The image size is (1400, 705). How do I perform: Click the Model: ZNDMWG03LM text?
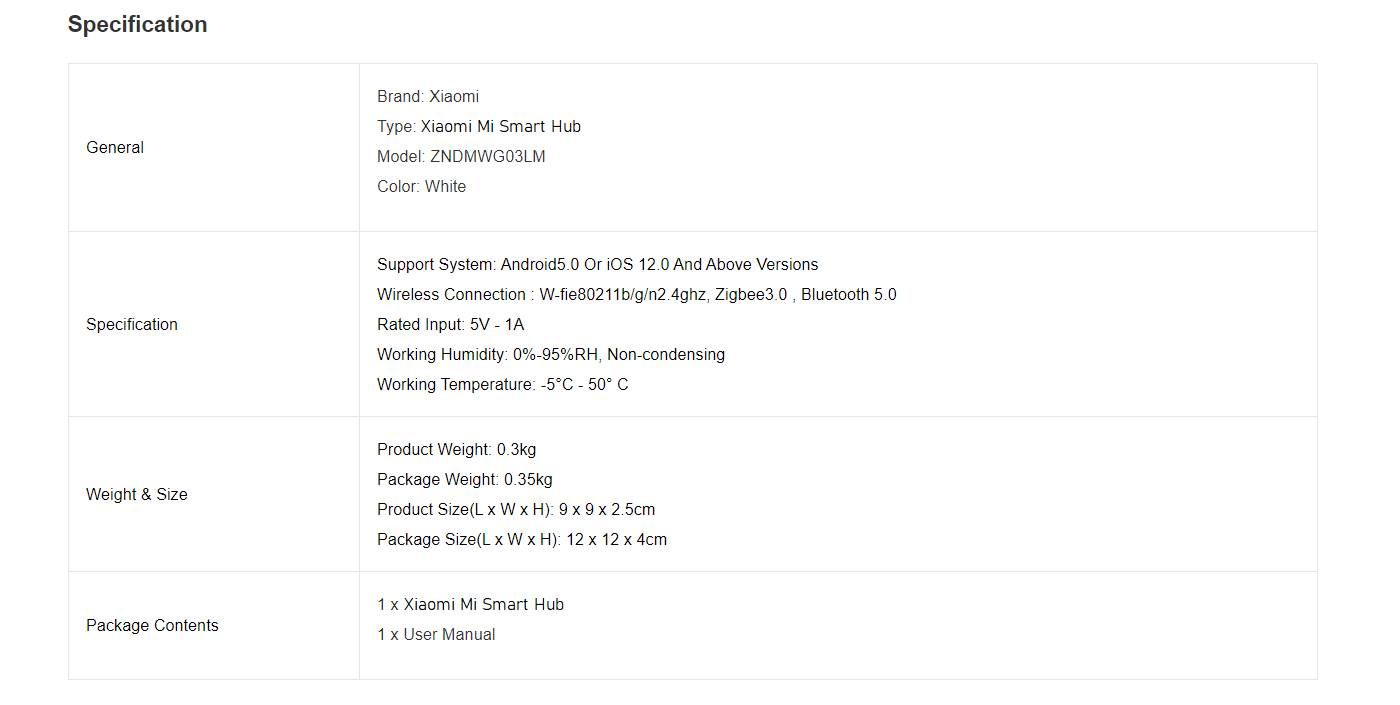click(461, 156)
